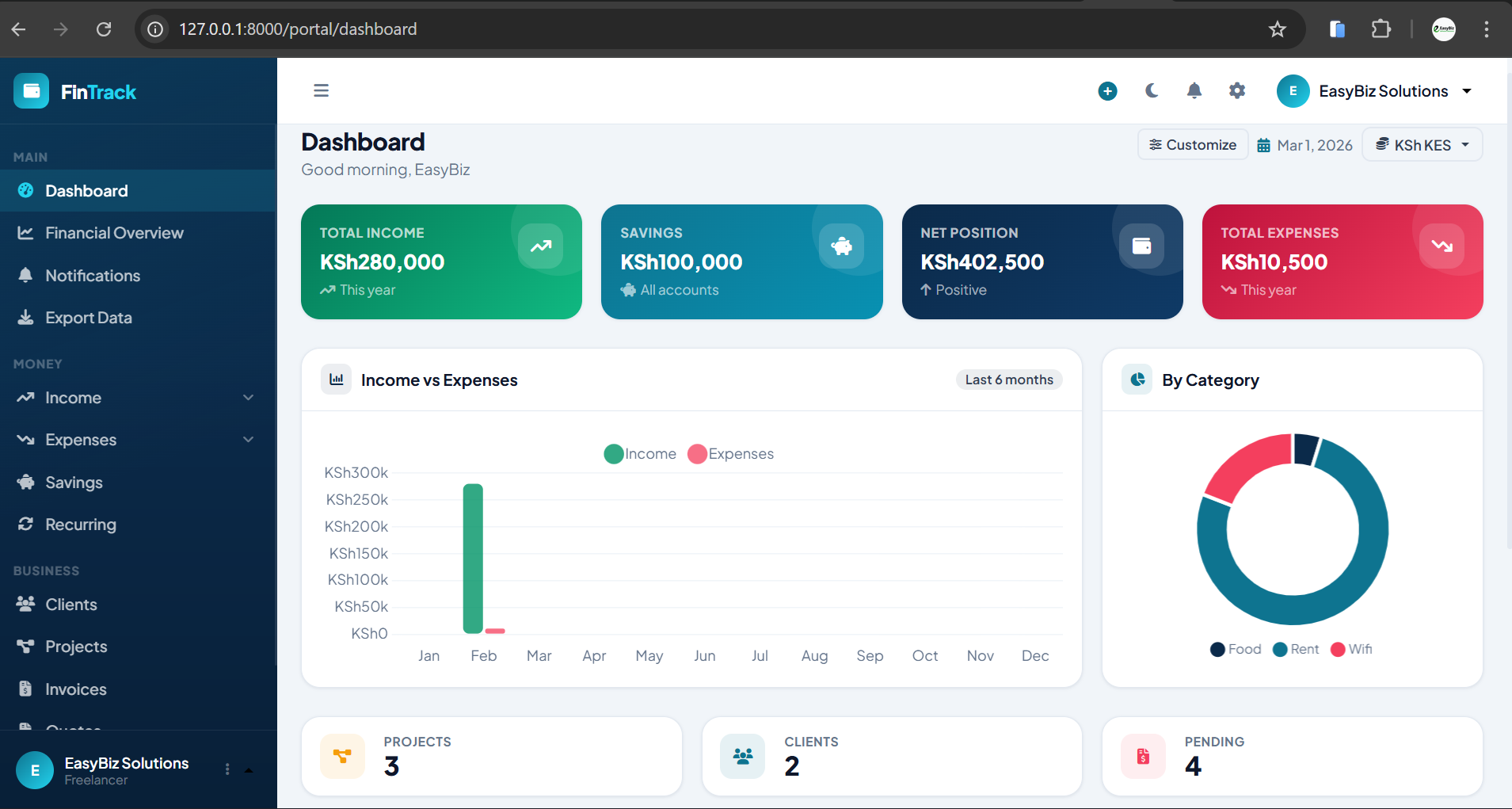Switch to the Invoices section

pyautogui.click(x=75, y=689)
